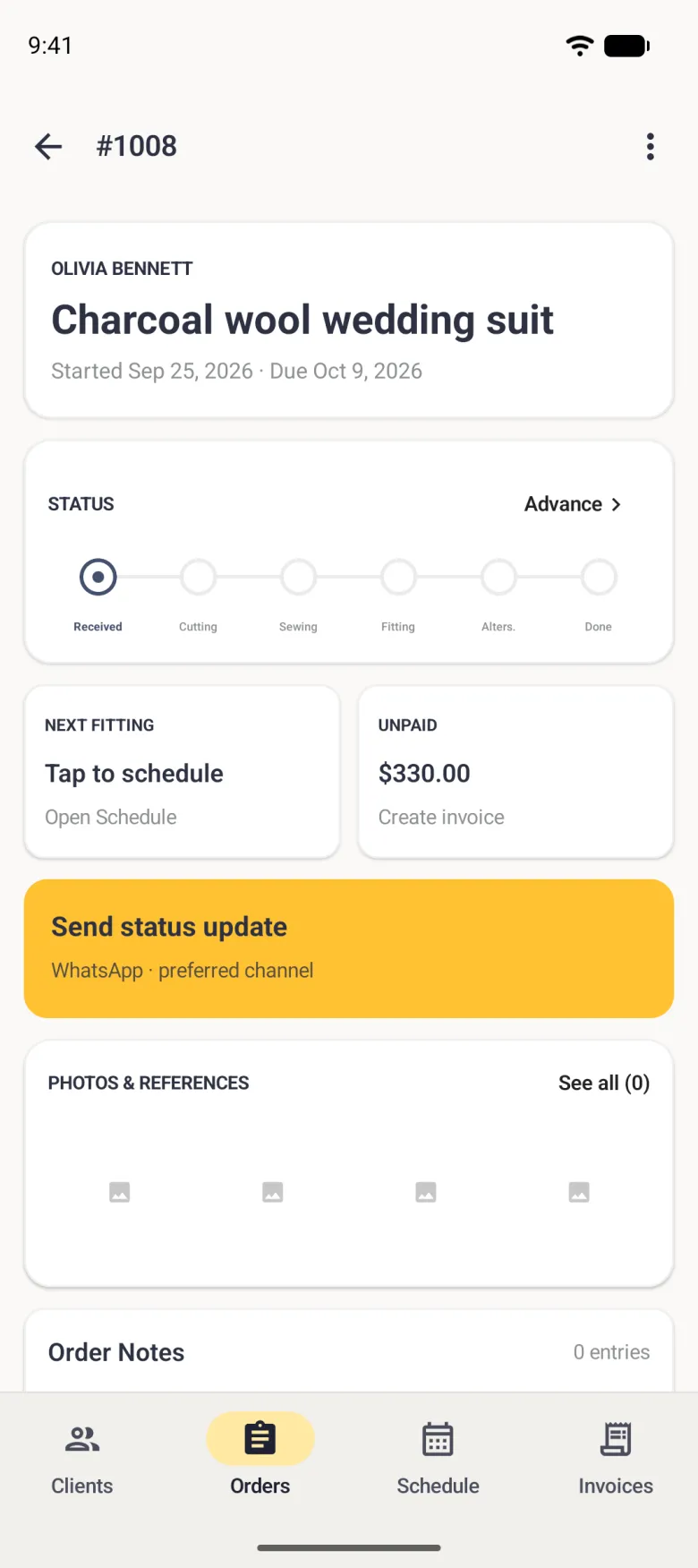Open the Charcoal wool wedding suit card
The image size is (698, 1568).
tap(349, 321)
